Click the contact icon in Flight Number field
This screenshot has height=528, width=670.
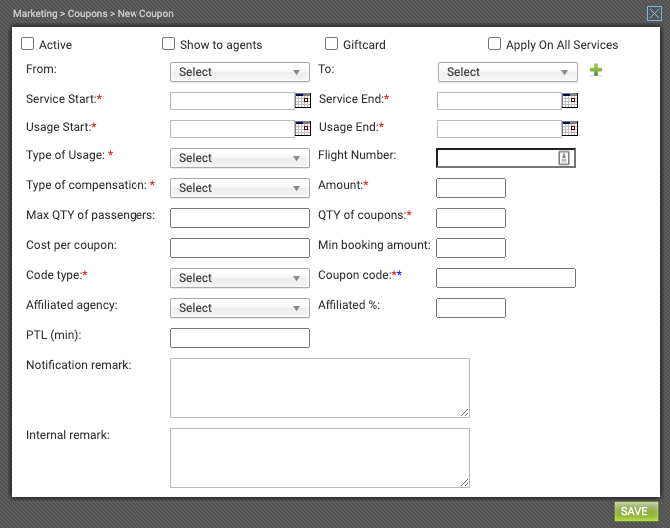click(564, 158)
